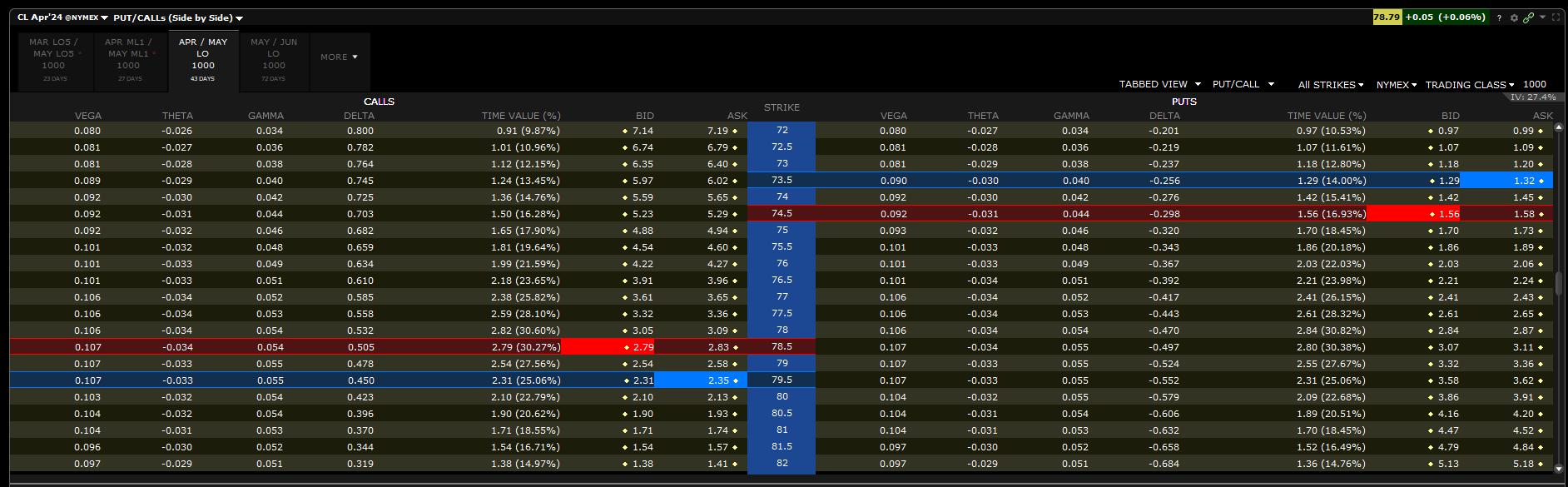Click the last price 78.79 box
This screenshot has height=487, width=1568.
point(1387,17)
